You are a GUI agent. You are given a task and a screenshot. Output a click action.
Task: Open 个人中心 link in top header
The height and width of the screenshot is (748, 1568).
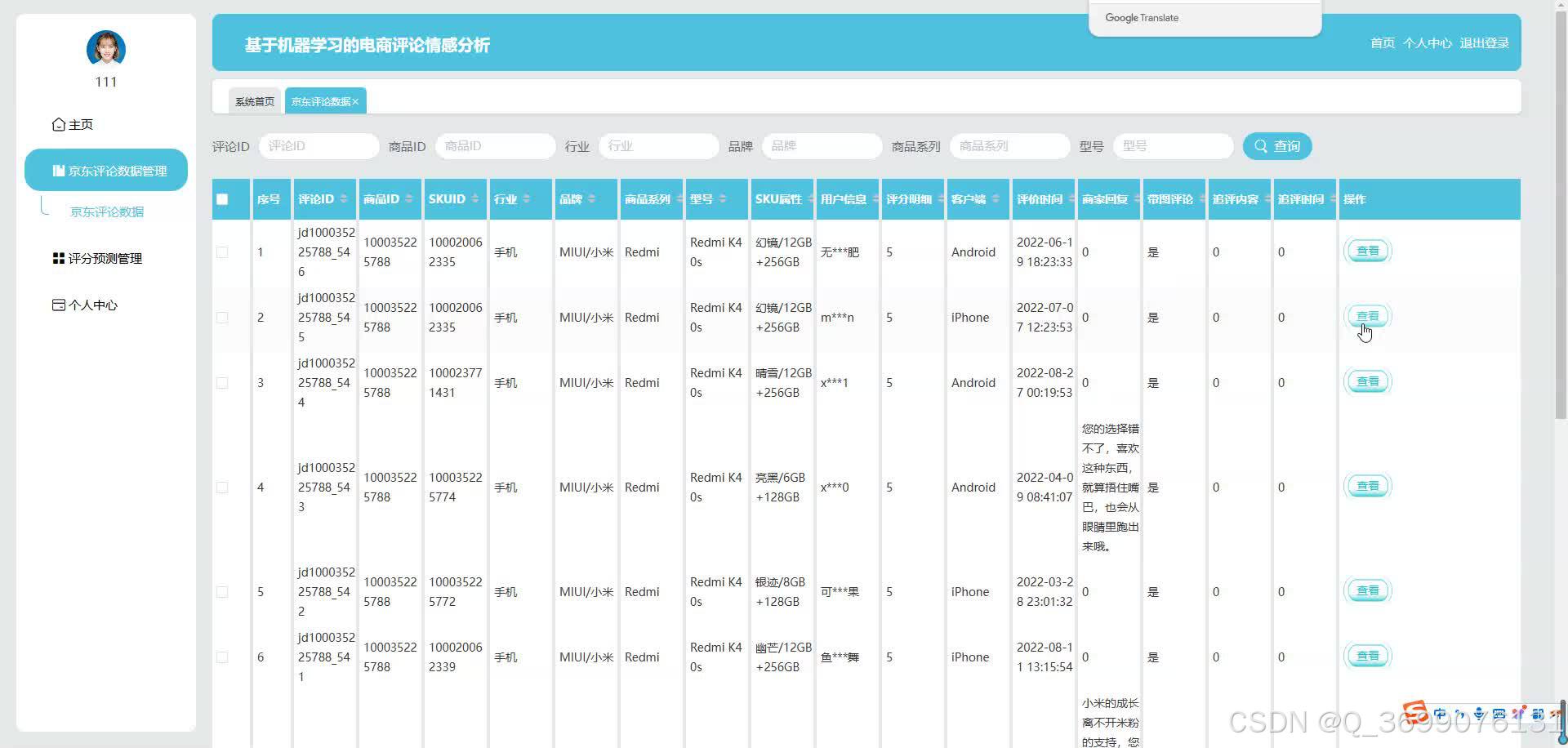coord(1428,42)
